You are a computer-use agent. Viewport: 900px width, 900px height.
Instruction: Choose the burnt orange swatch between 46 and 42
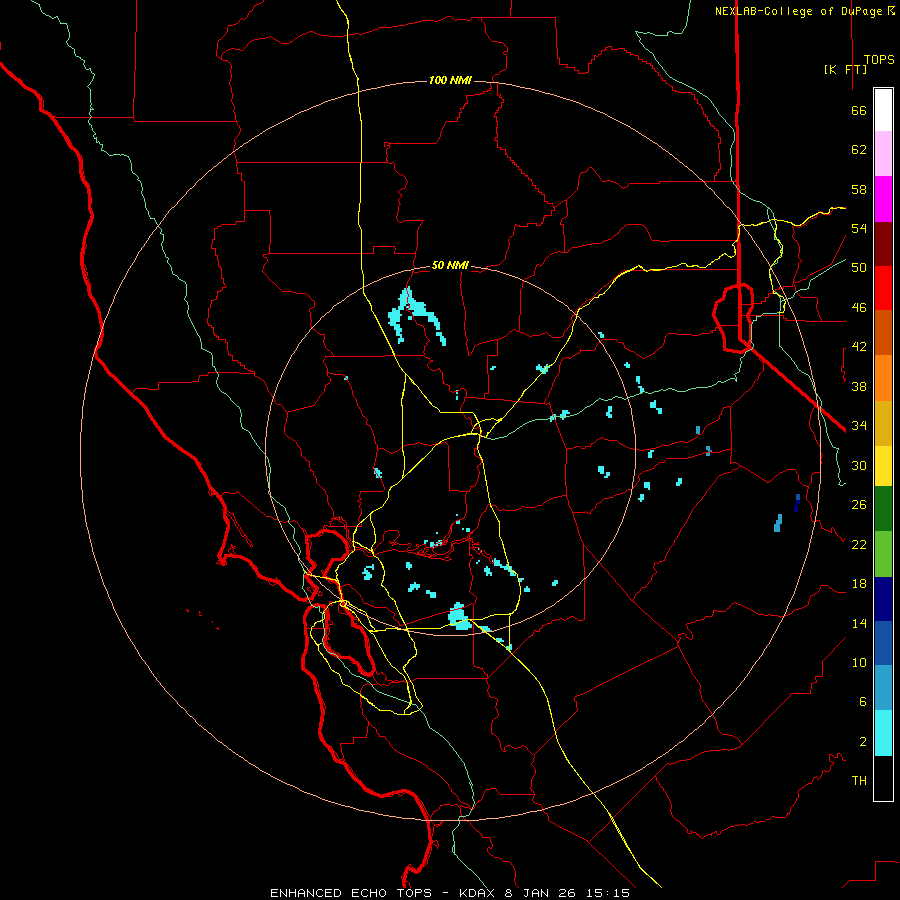(x=883, y=333)
